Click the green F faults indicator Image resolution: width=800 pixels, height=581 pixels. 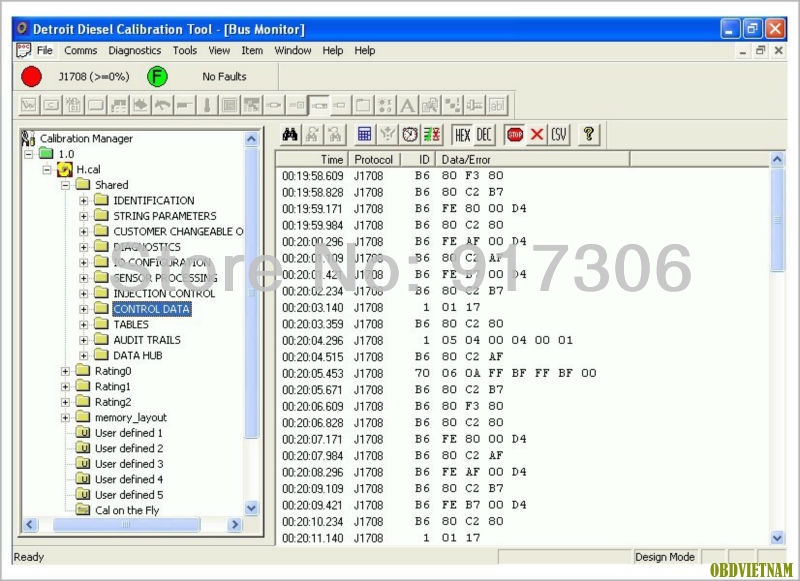coord(157,77)
